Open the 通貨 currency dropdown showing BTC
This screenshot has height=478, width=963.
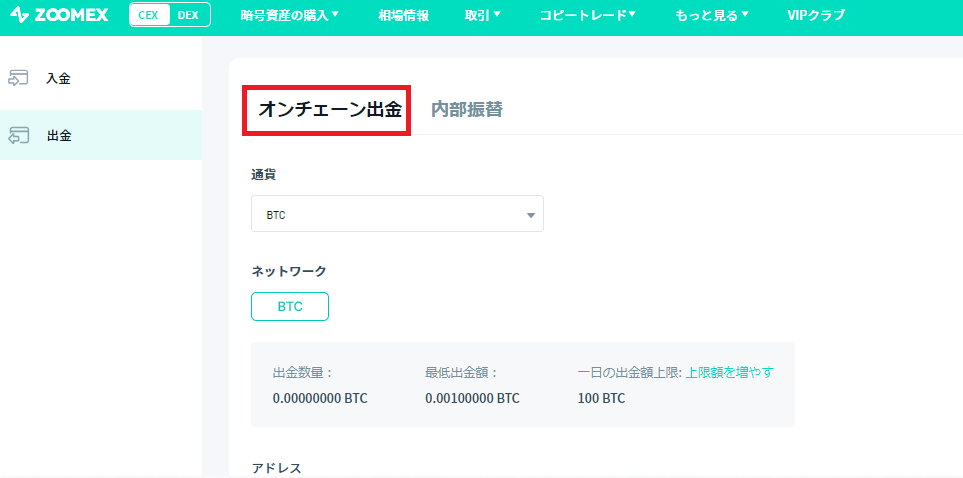[x=397, y=214]
